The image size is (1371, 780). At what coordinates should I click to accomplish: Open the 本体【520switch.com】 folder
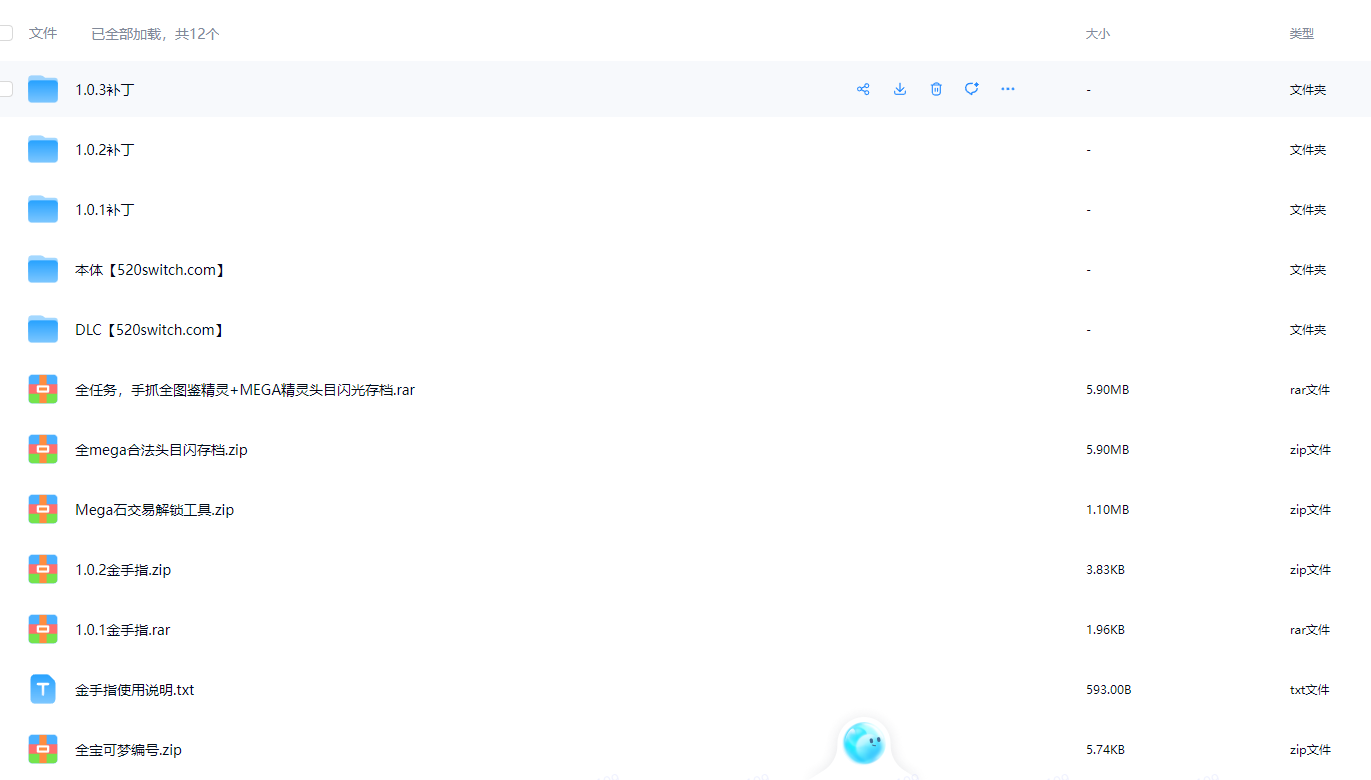click(x=150, y=270)
